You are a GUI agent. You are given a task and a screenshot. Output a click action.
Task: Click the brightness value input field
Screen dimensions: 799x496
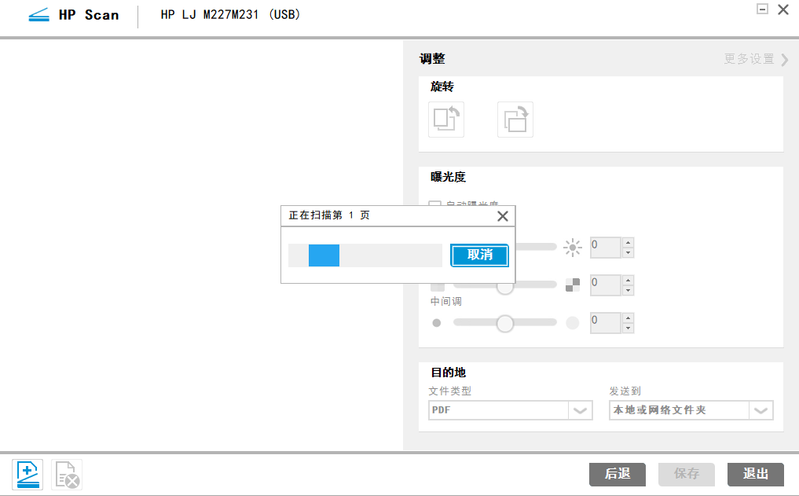tap(605, 246)
